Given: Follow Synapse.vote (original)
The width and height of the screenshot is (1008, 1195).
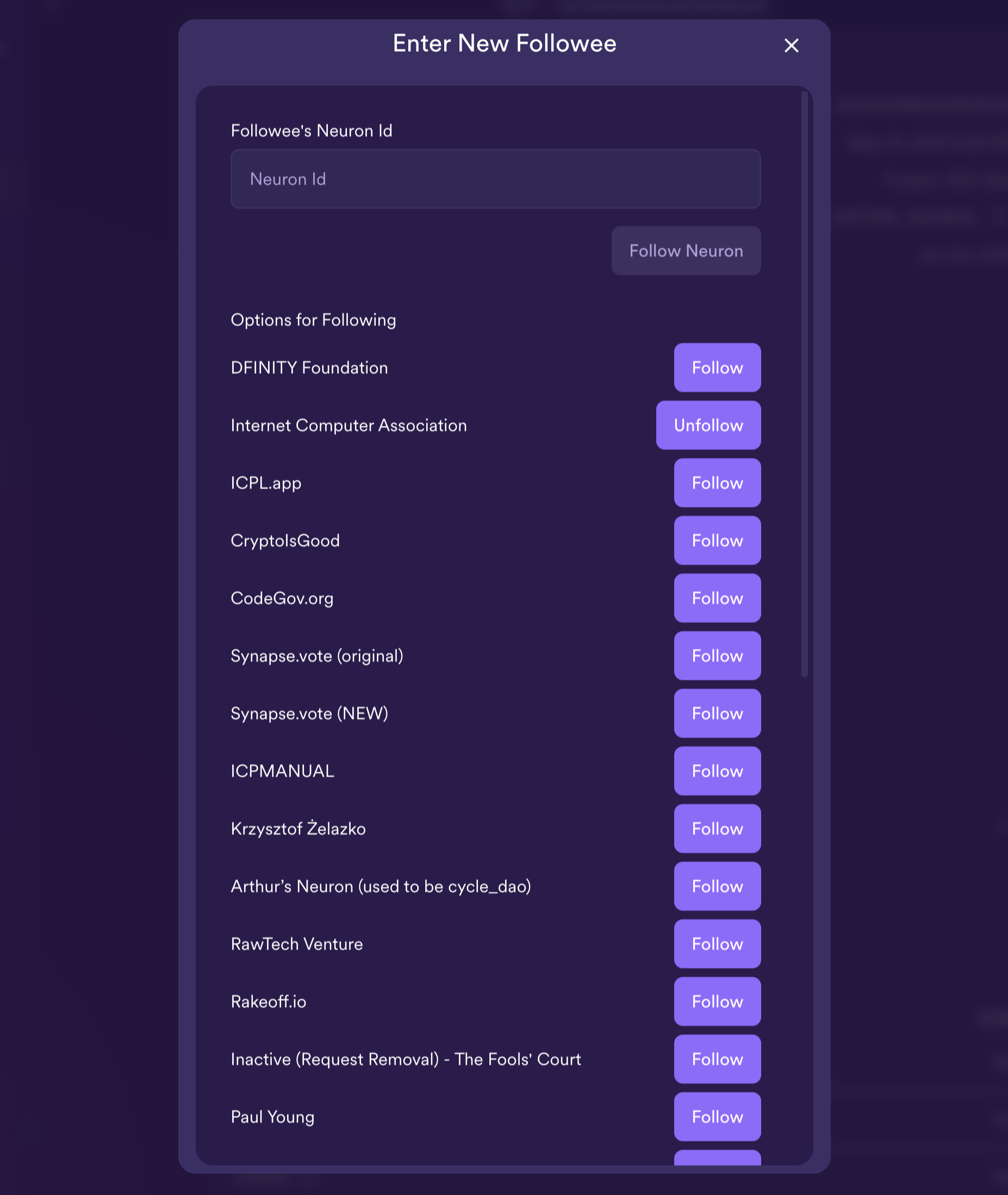Looking at the screenshot, I should pyautogui.click(x=717, y=656).
